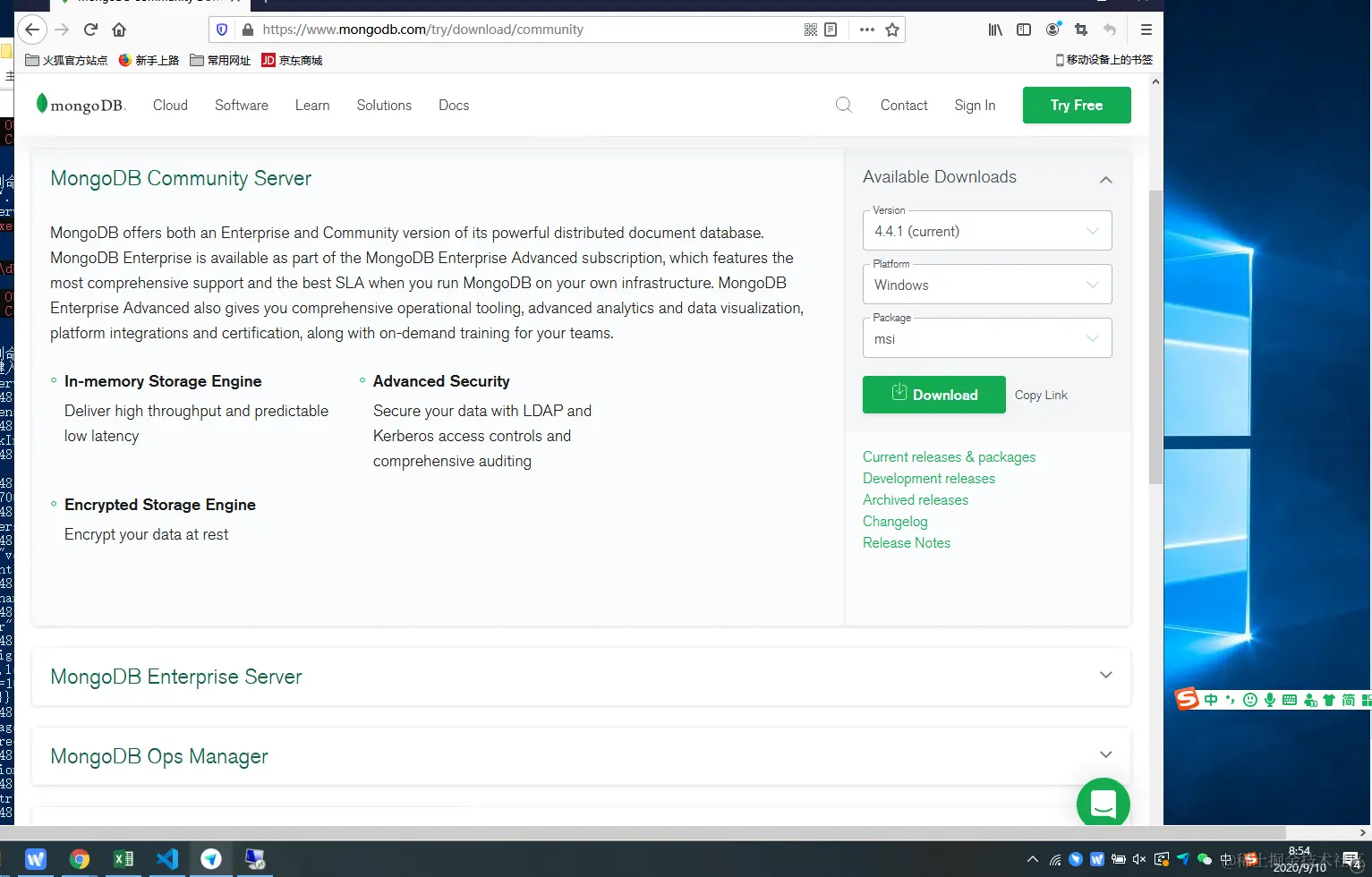Expand MongoDB Ops Manager section
The height and width of the screenshot is (877, 1372).
pyautogui.click(x=1106, y=755)
